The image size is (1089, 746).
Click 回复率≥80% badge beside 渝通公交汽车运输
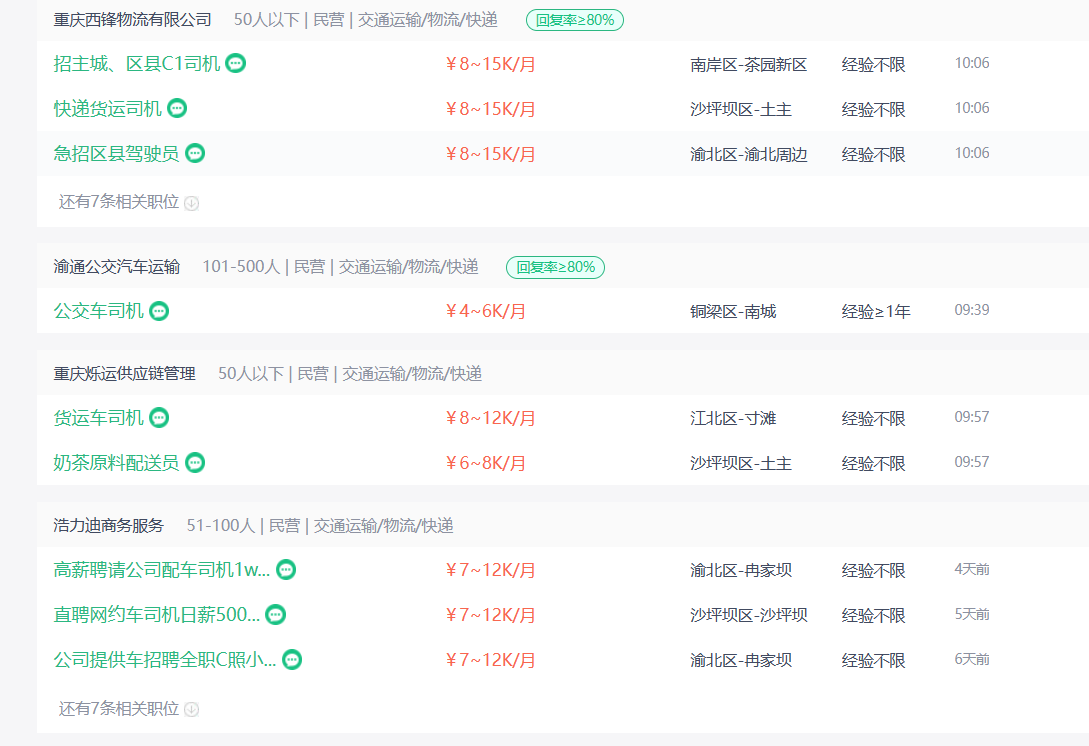coord(555,267)
